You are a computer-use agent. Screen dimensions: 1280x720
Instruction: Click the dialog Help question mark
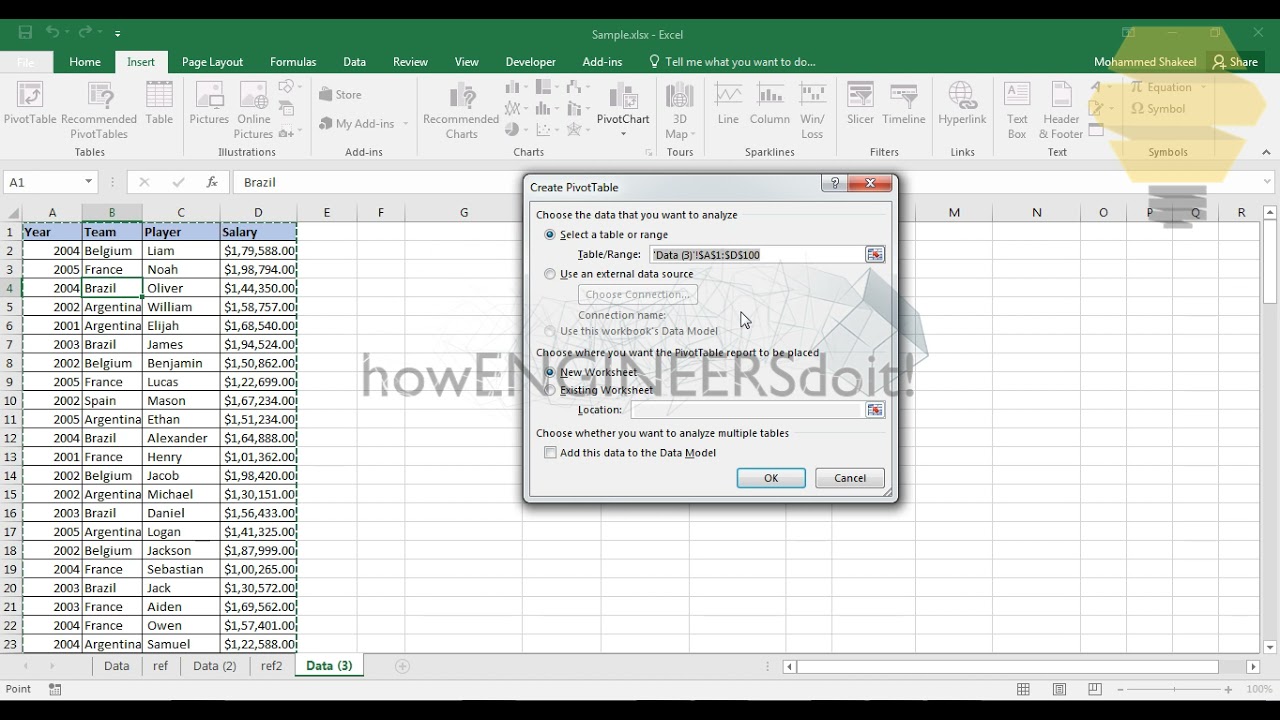click(x=833, y=184)
